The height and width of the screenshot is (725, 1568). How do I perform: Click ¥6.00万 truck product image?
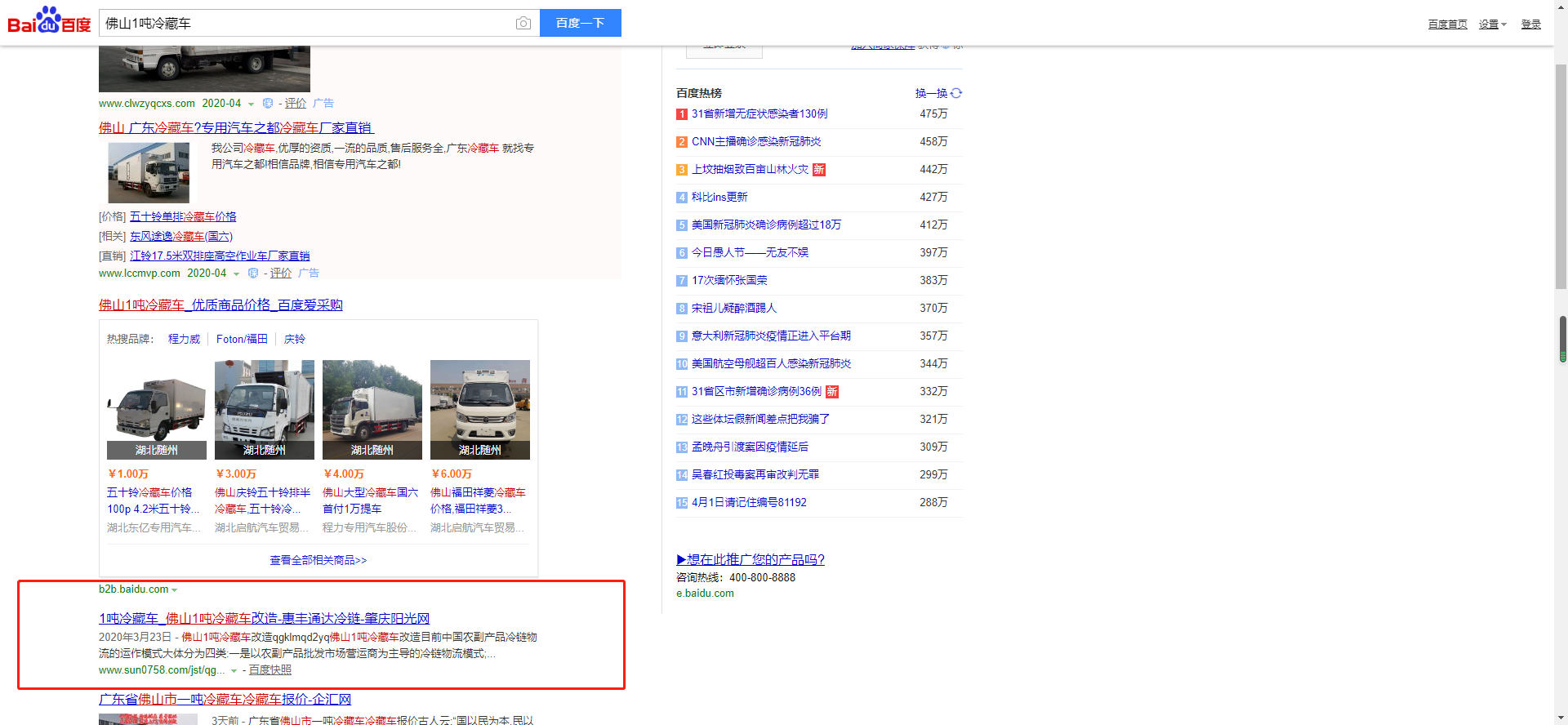[x=480, y=409]
